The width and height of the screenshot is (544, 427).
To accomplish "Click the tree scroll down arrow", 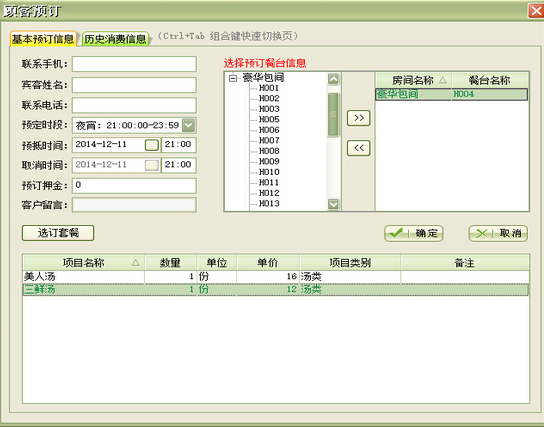I will tap(333, 204).
